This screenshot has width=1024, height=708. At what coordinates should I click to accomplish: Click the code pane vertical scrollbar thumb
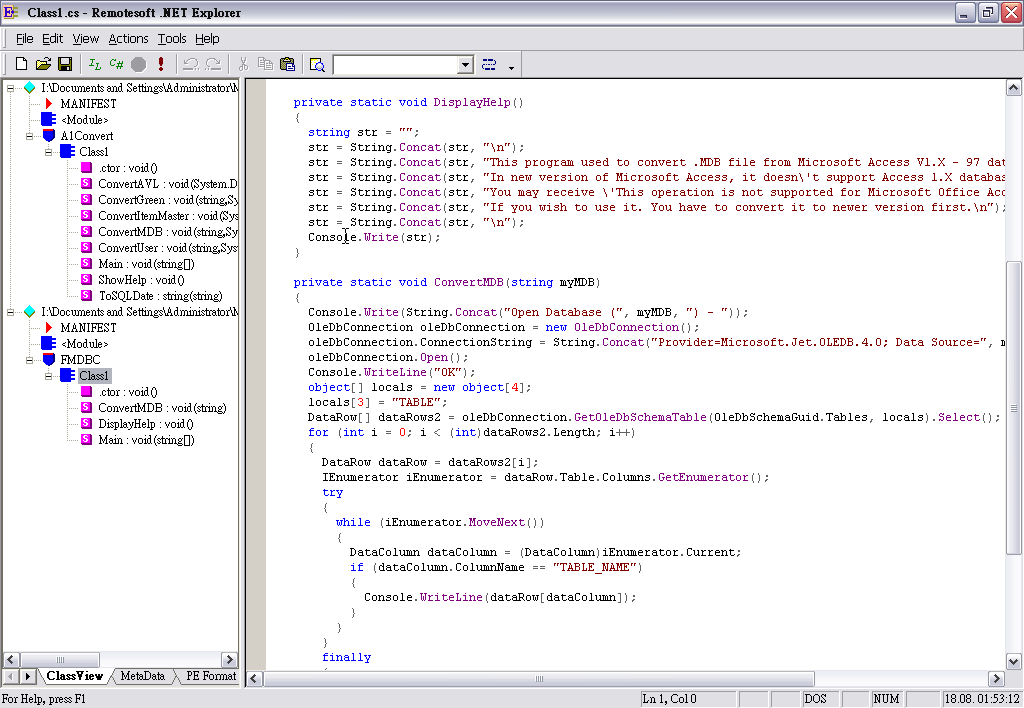(1014, 408)
